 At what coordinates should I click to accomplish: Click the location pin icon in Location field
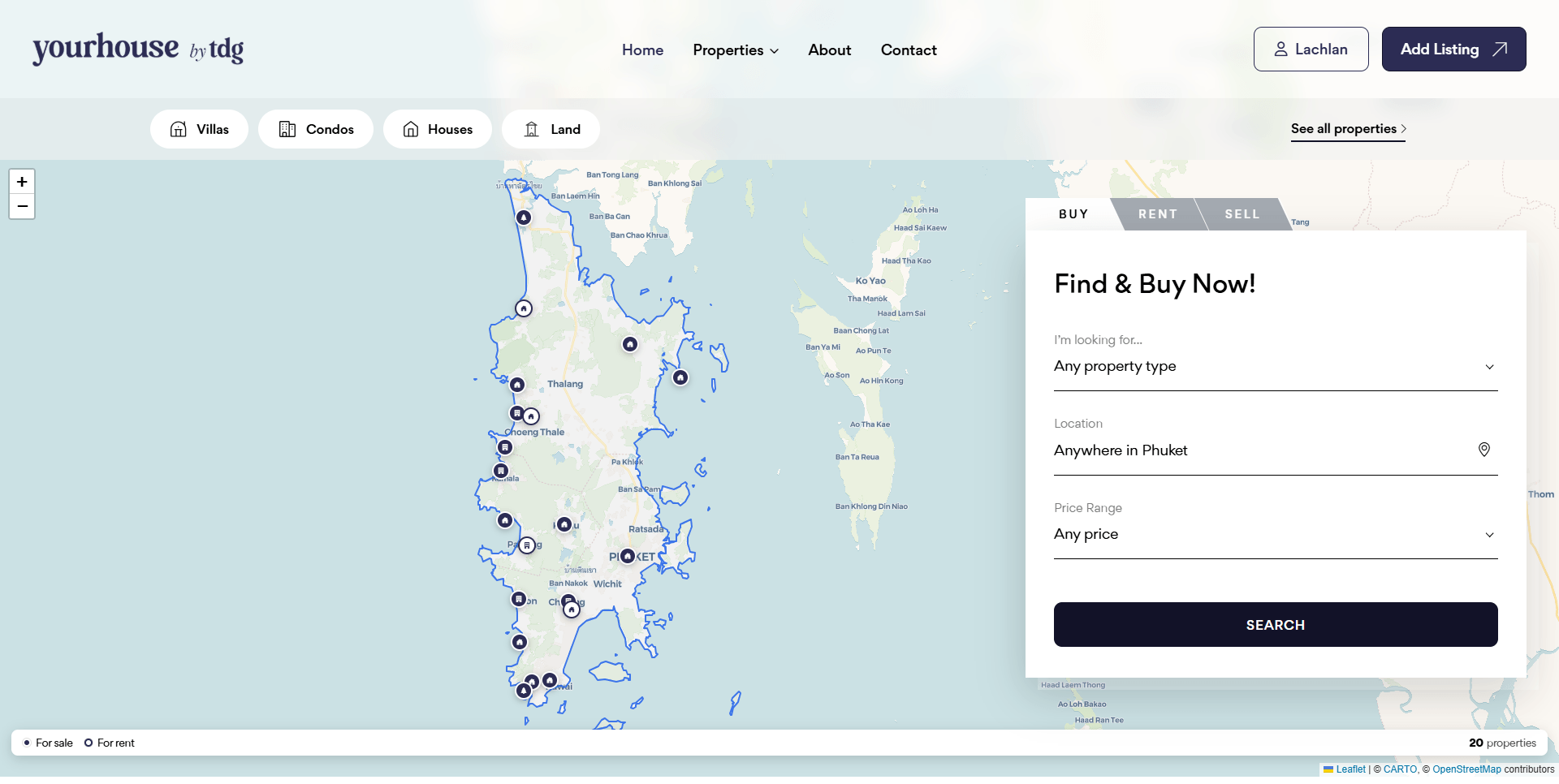tap(1484, 450)
